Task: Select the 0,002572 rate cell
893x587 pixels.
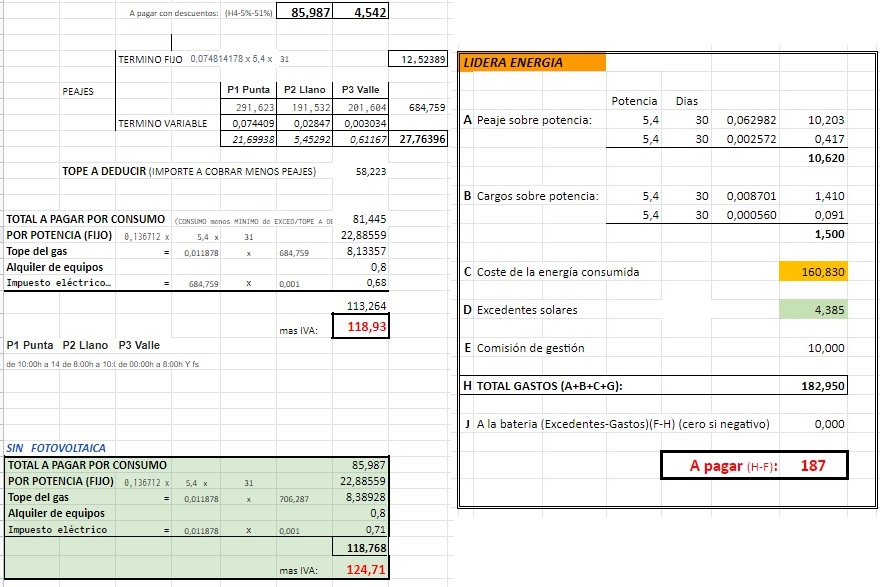Action: pyautogui.click(x=745, y=139)
